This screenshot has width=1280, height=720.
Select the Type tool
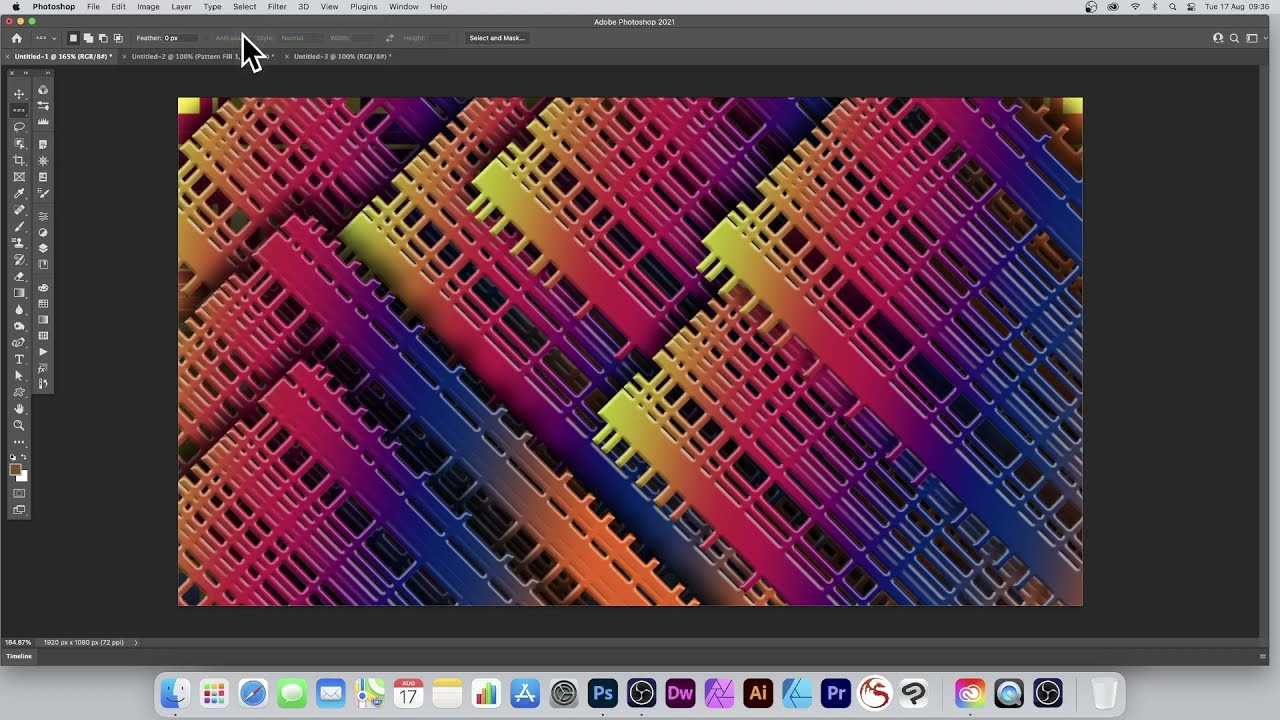[19, 359]
